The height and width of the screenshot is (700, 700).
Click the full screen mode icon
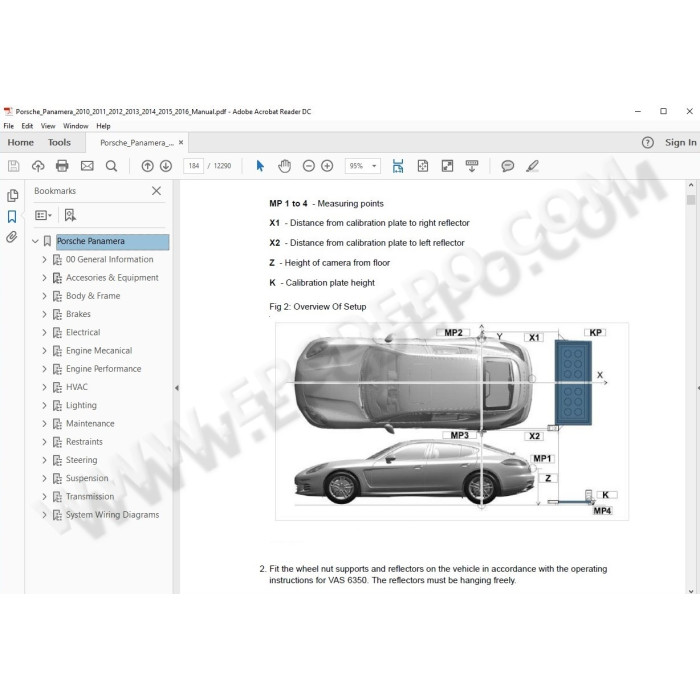click(447, 166)
